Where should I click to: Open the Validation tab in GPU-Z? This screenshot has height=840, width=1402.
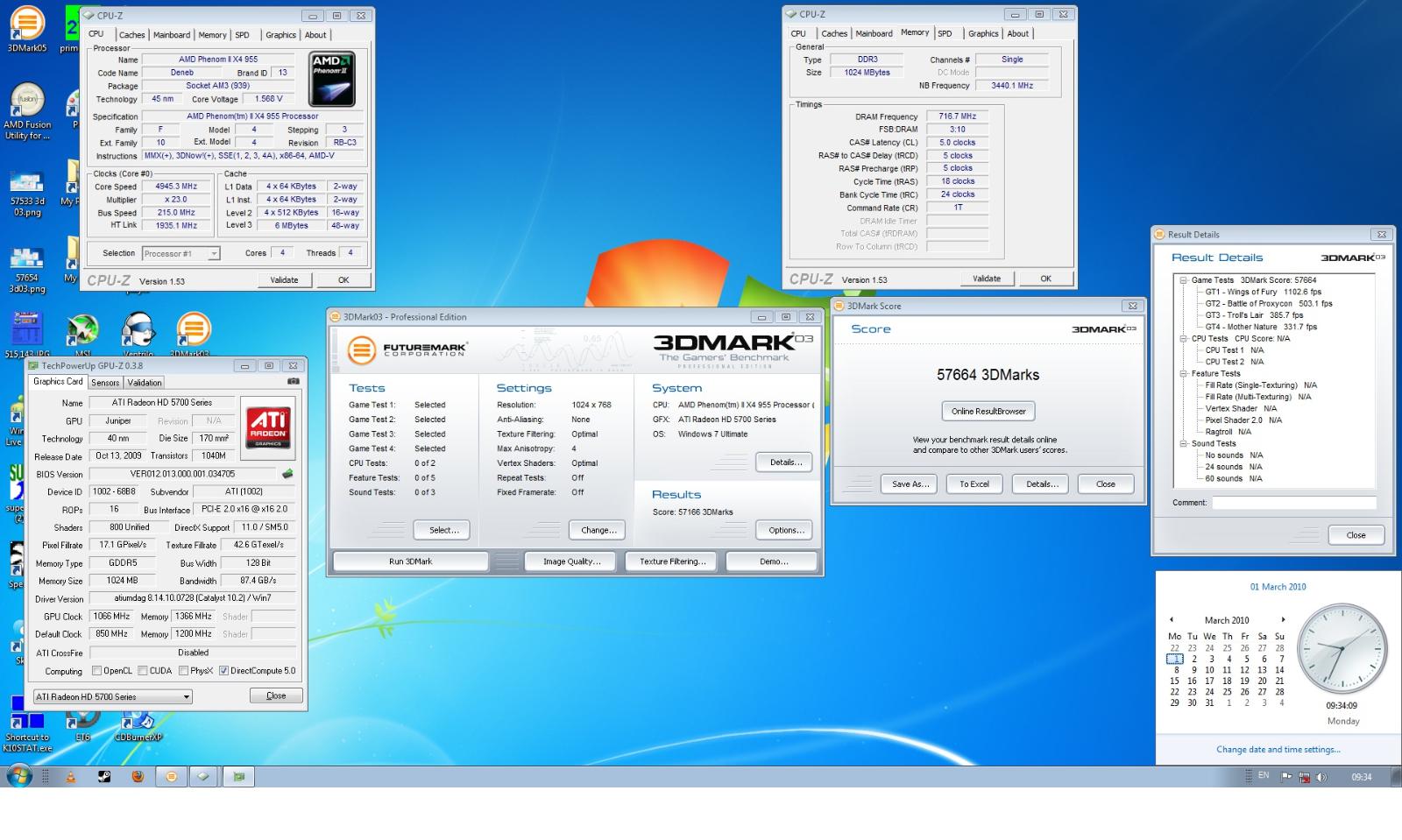click(145, 382)
